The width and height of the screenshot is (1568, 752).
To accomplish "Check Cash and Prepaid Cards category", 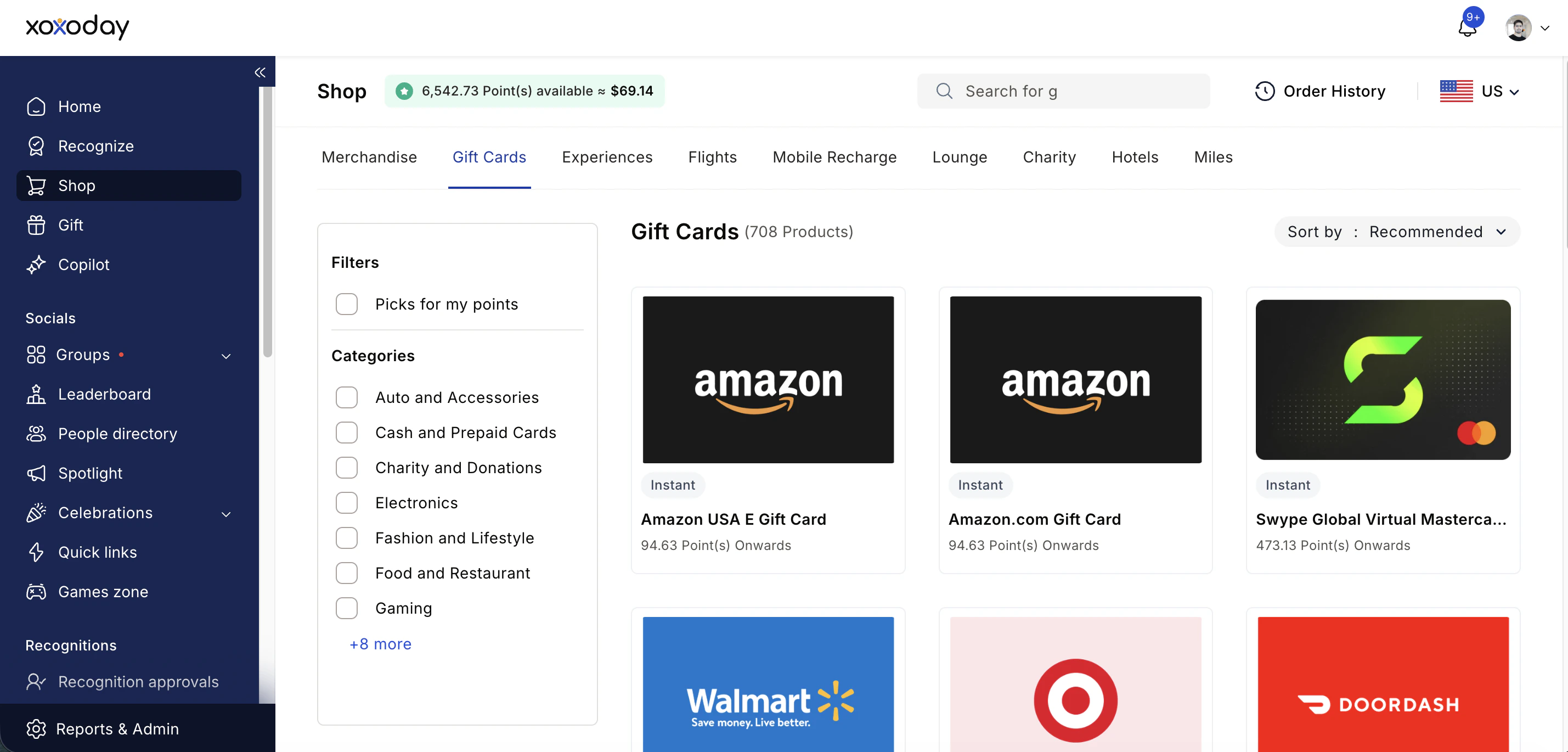I will tap(346, 433).
